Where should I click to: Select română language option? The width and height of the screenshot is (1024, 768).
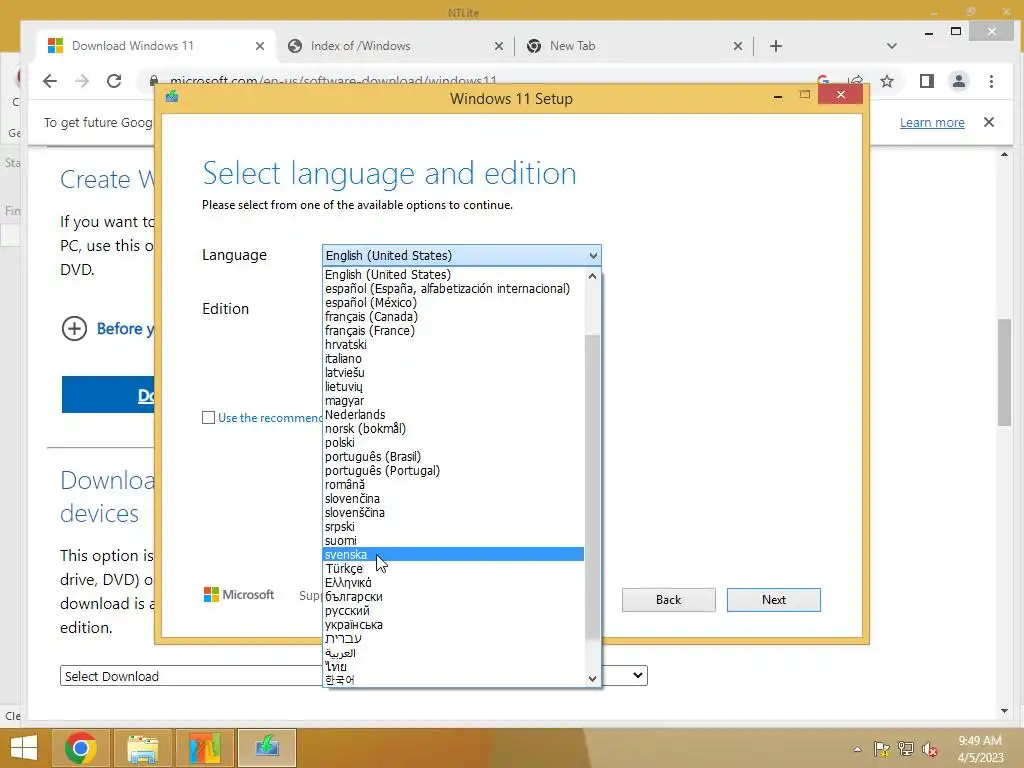click(x=454, y=485)
